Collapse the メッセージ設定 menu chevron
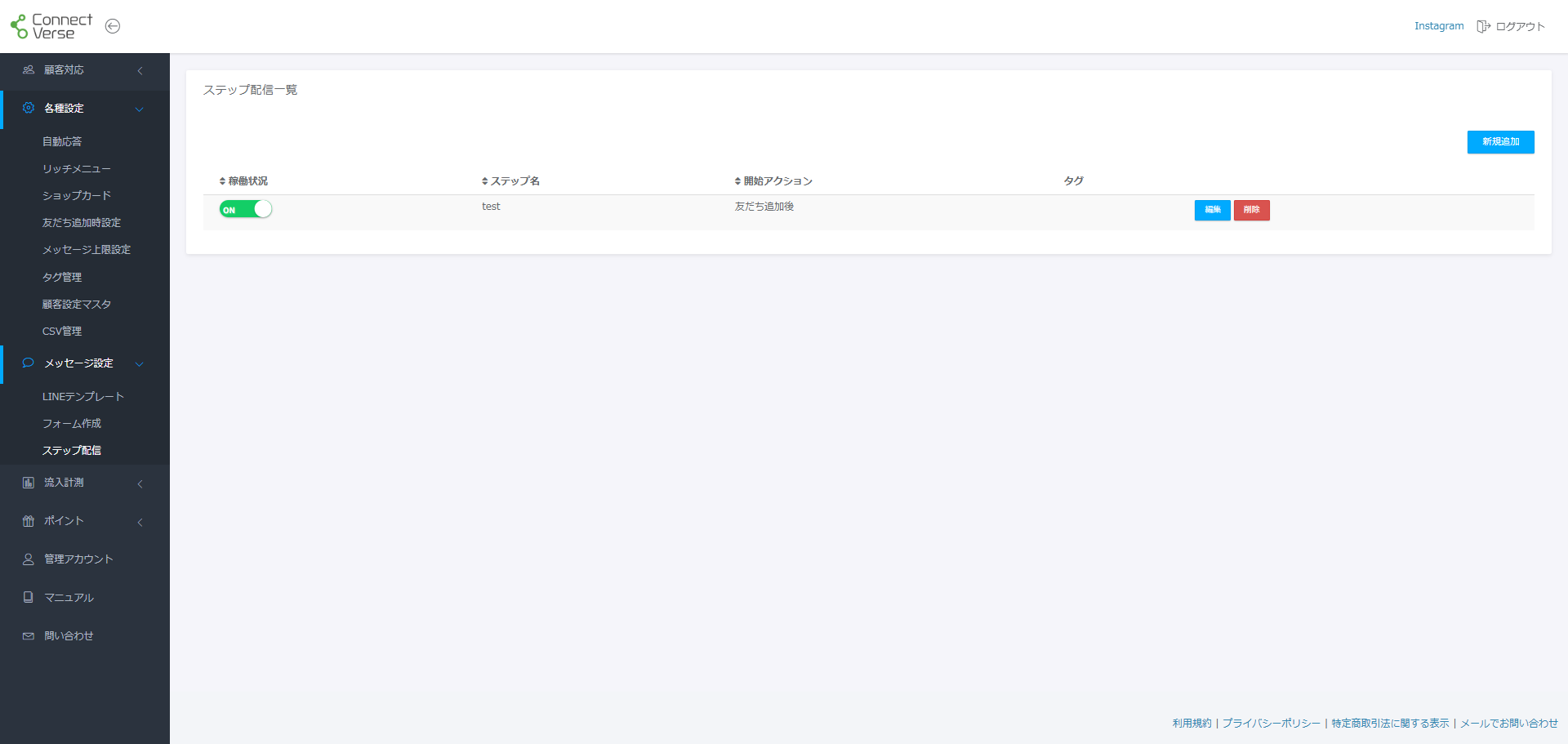This screenshot has width=1568, height=744. click(x=140, y=363)
